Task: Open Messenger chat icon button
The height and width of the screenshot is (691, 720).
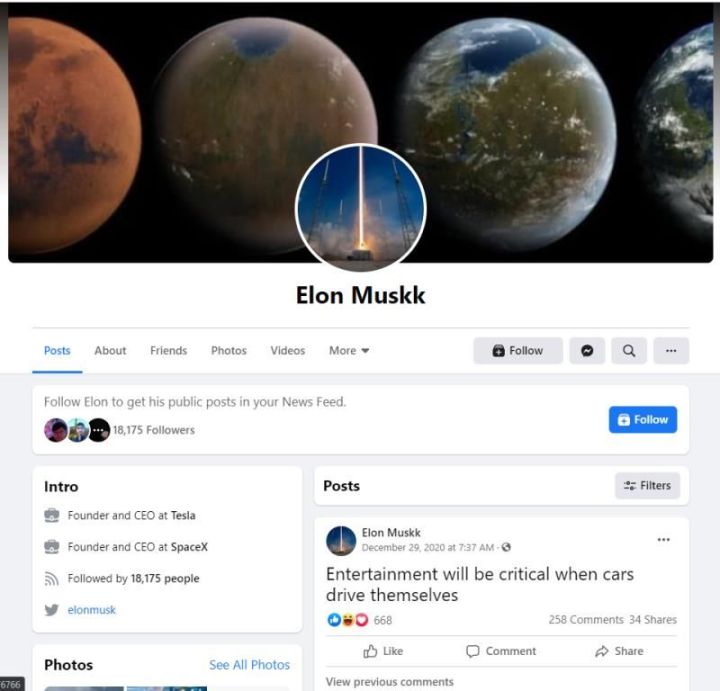Action: click(x=587, y=351)
